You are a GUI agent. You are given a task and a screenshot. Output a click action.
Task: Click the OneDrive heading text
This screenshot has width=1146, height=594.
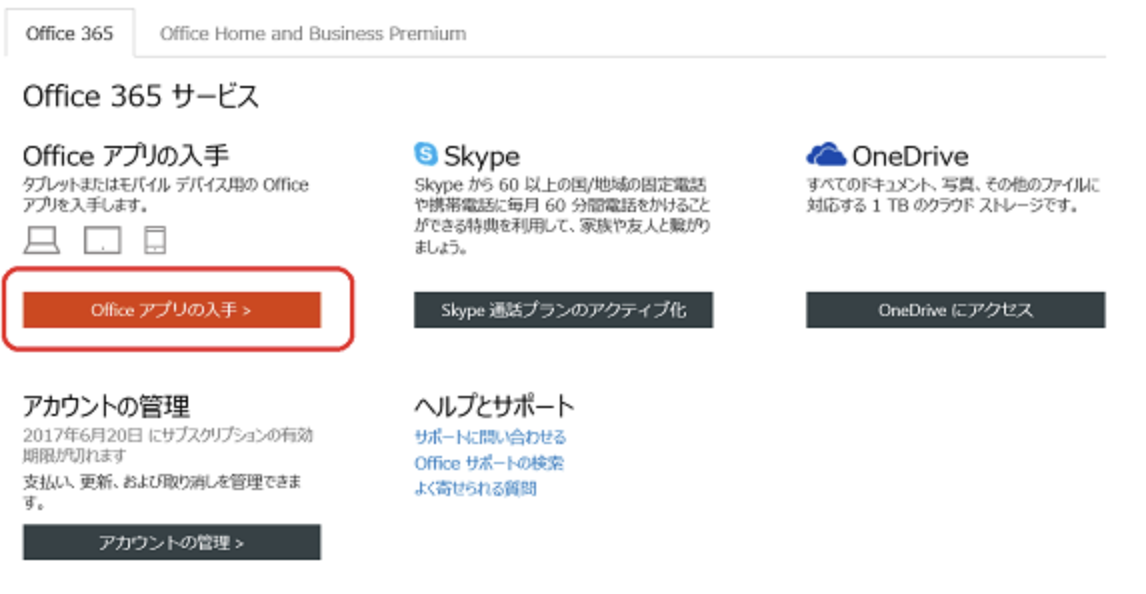coord(910,156)
